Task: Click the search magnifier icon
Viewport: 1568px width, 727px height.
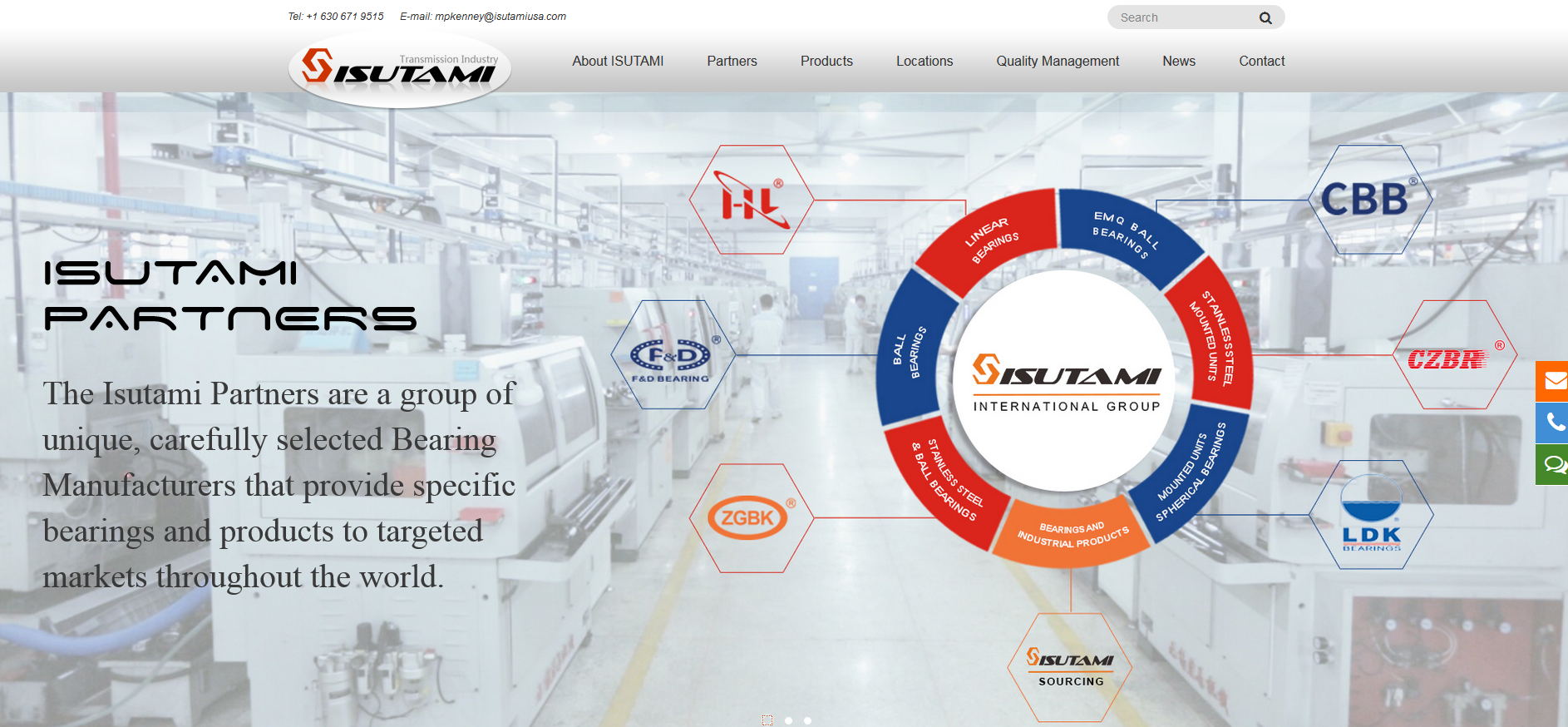Action: [x=1265, y=17]
